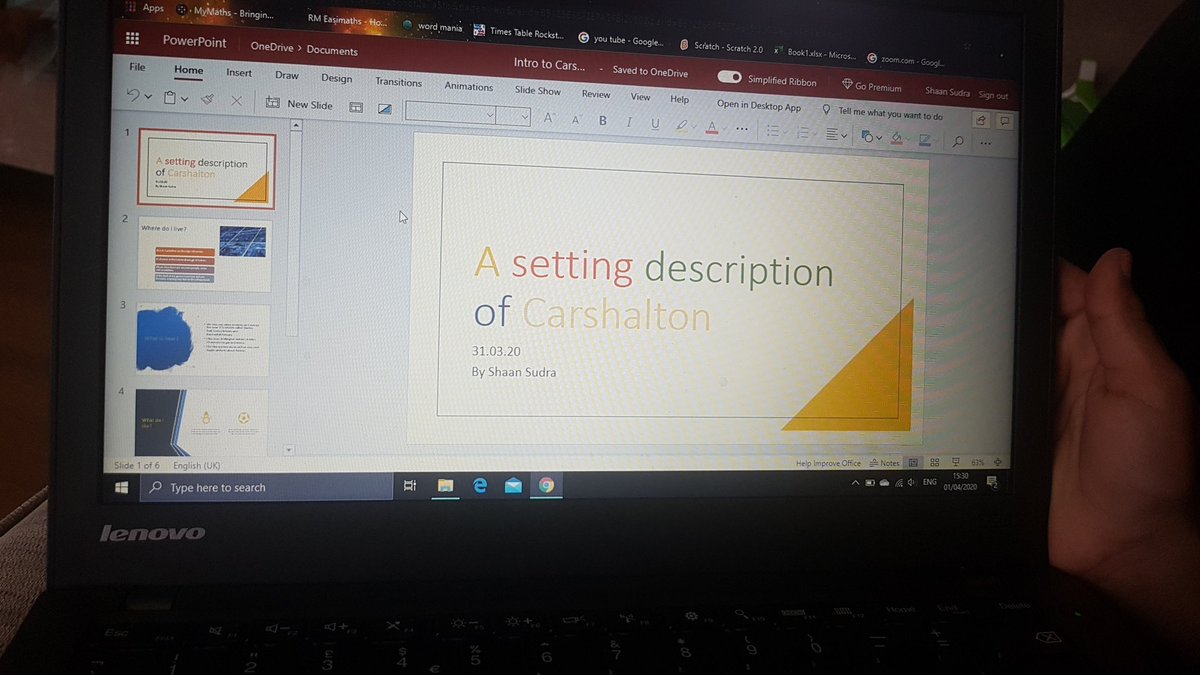The image size is (1200, 675).
Task: Click Chrome icon on taskbar
Action: pyautogui.click(x=546, y=486)
